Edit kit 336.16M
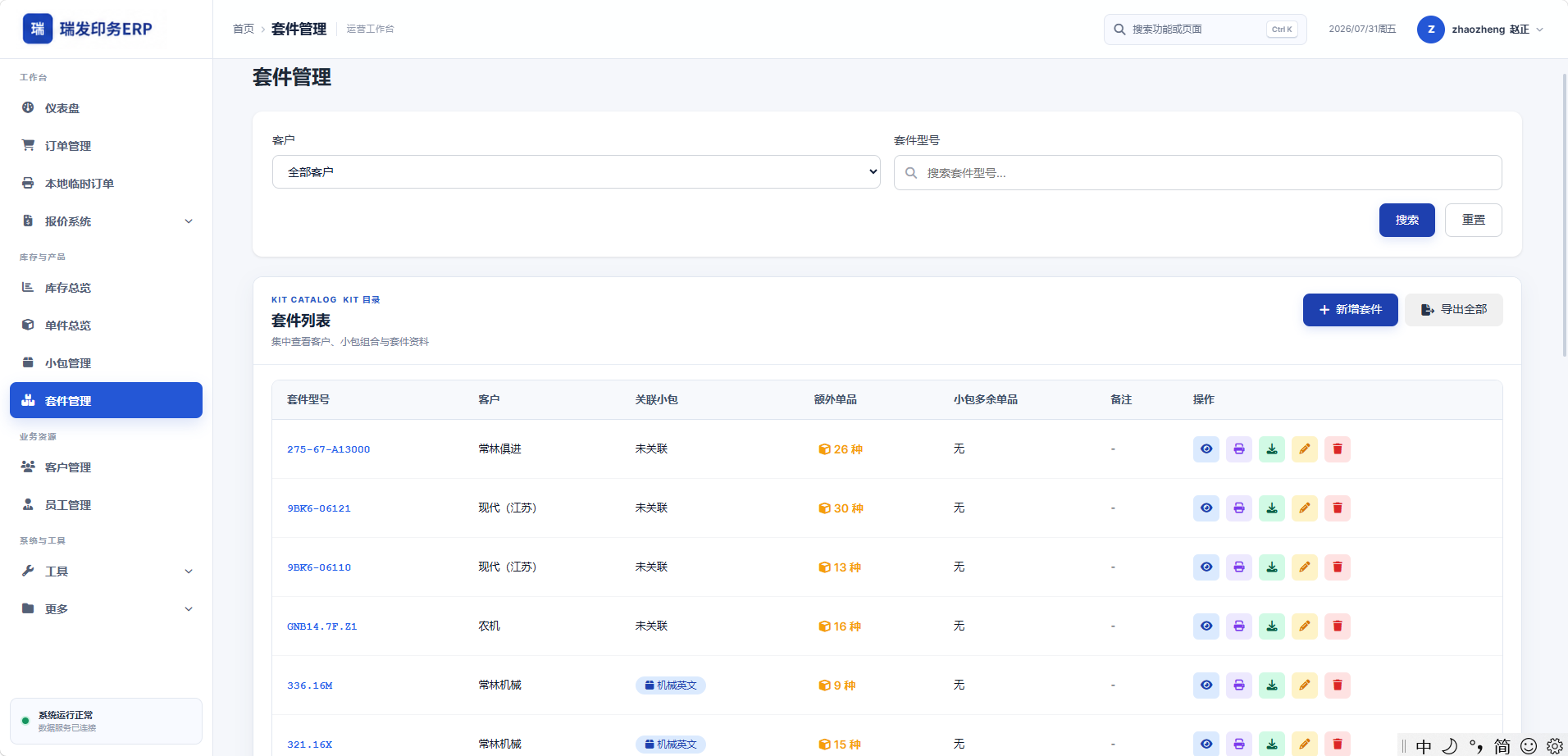Image resolution: width=1568 pixels, height=756 pixels. [1305, 685]
